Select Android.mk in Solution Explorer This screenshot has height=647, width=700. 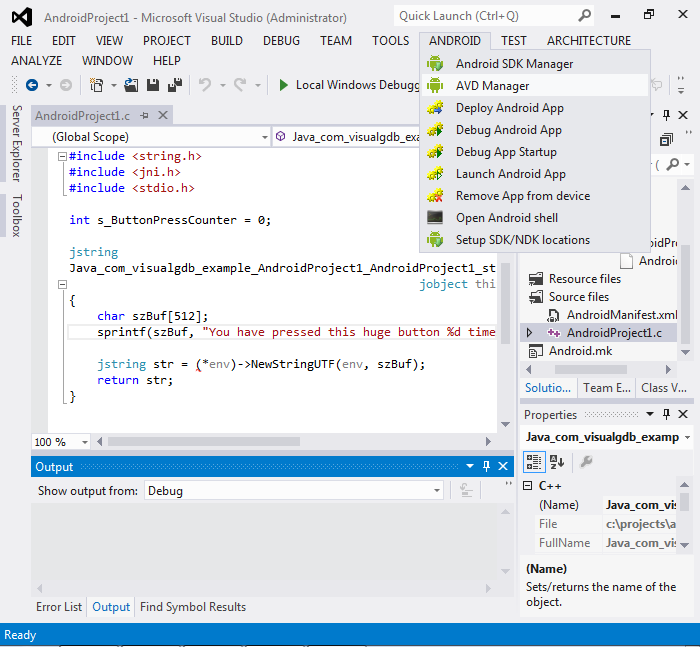click(x=580, y=351)
